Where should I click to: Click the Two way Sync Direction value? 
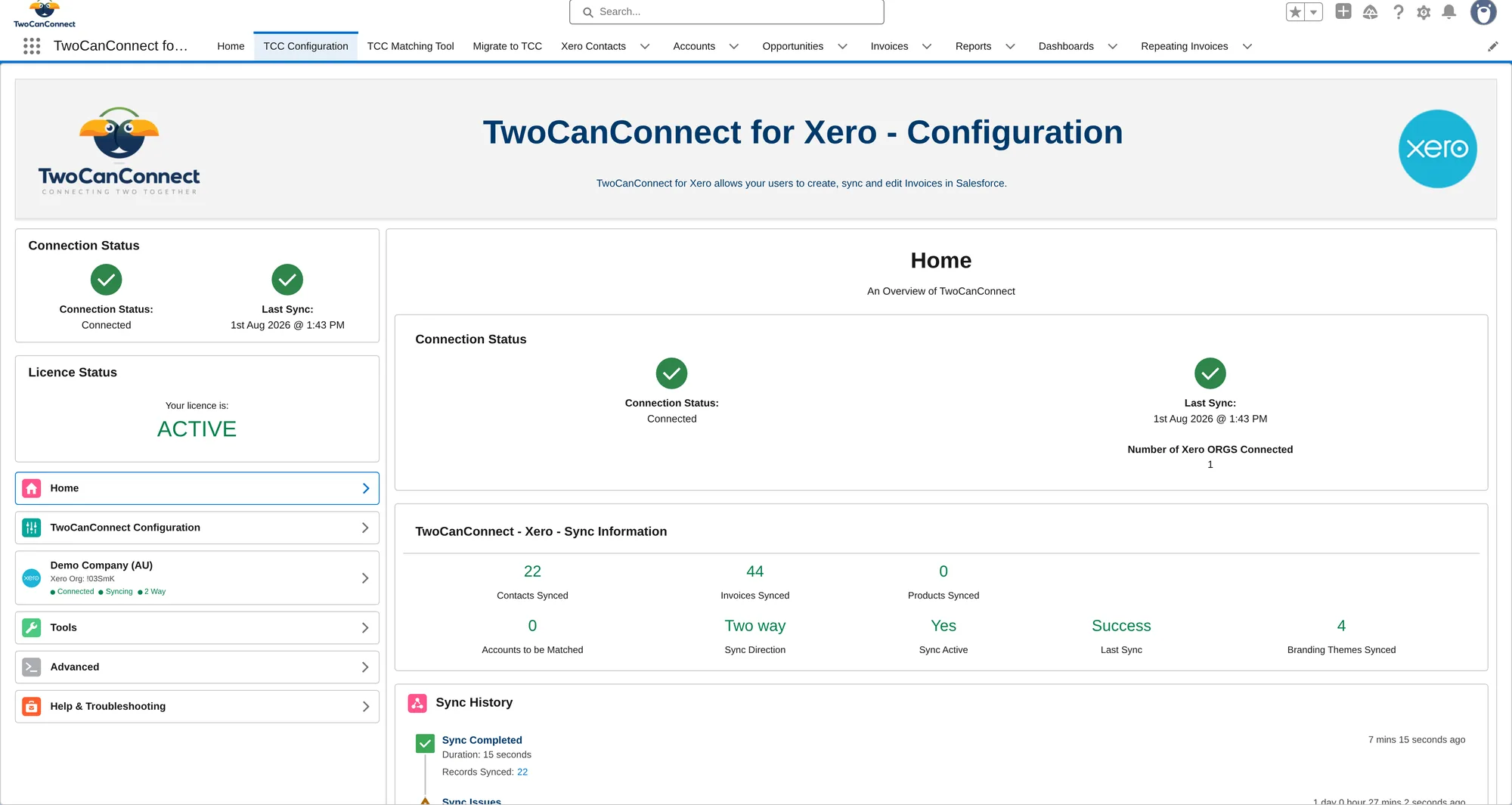[x=754, y=626]
